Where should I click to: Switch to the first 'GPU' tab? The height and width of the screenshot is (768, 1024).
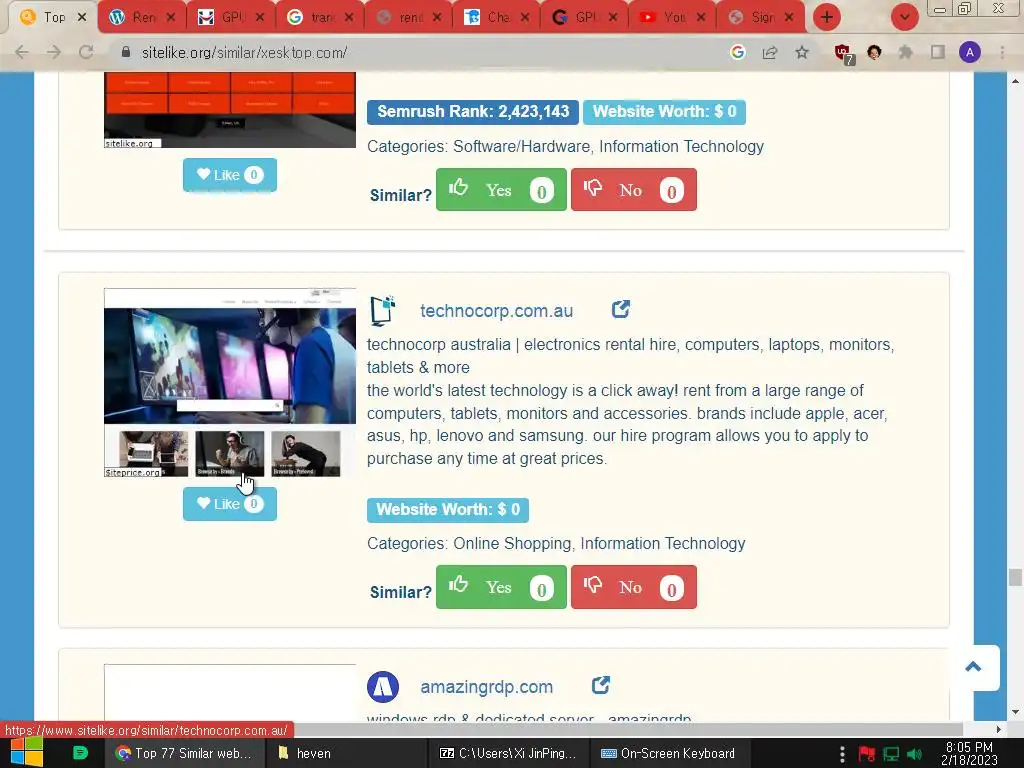pyautogui.click(x=231, y=17)
